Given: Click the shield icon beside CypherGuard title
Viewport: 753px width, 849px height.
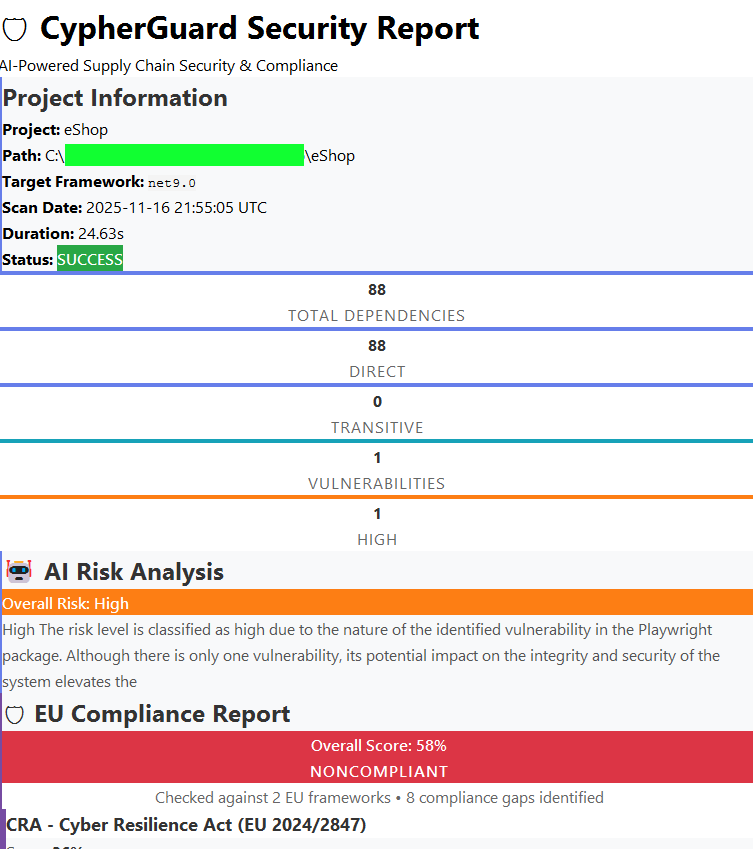Looking at the screenshot, I should pyautogui.click(x=14, y=29).
